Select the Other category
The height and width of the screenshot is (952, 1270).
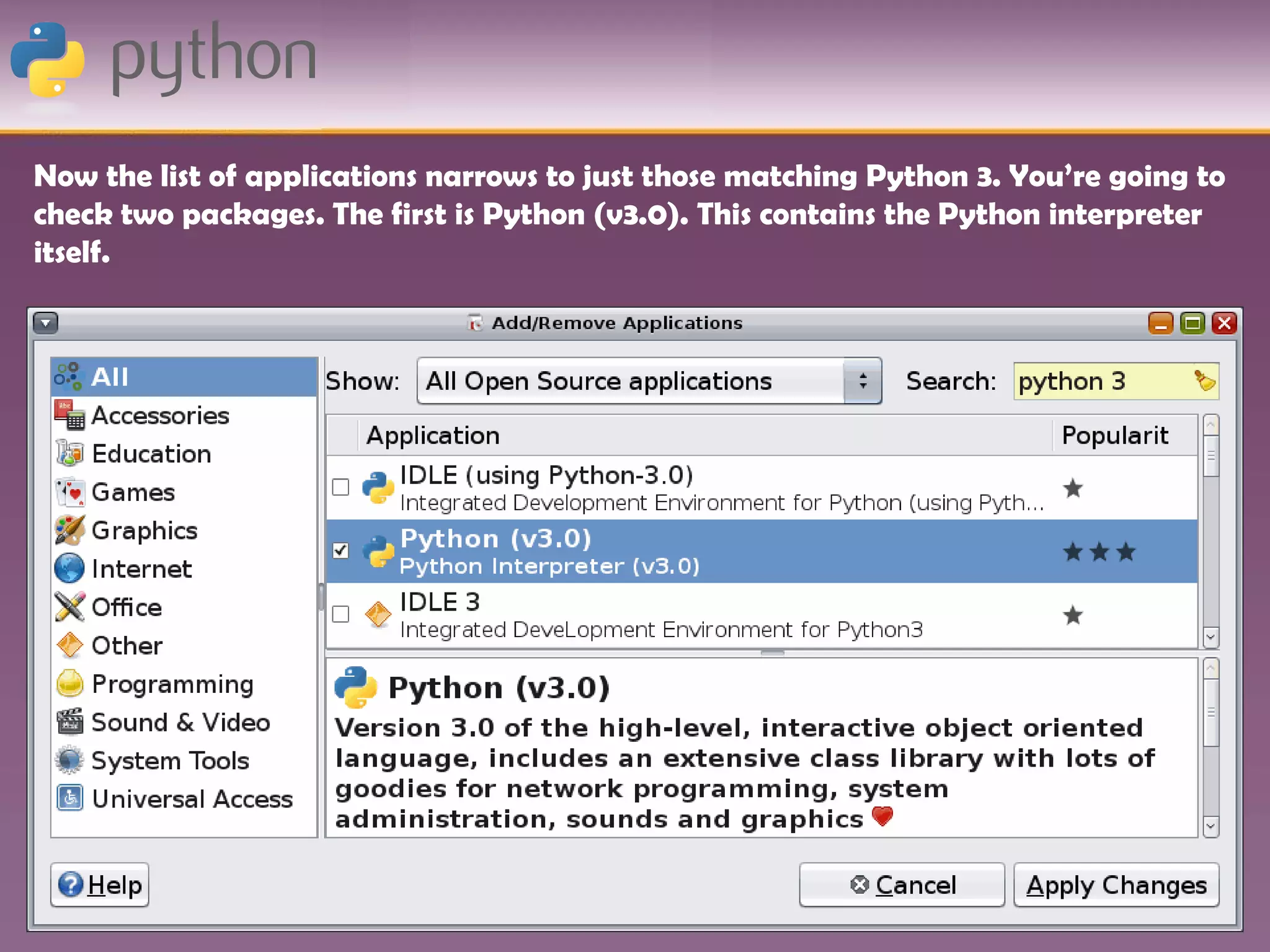(184, 645)
